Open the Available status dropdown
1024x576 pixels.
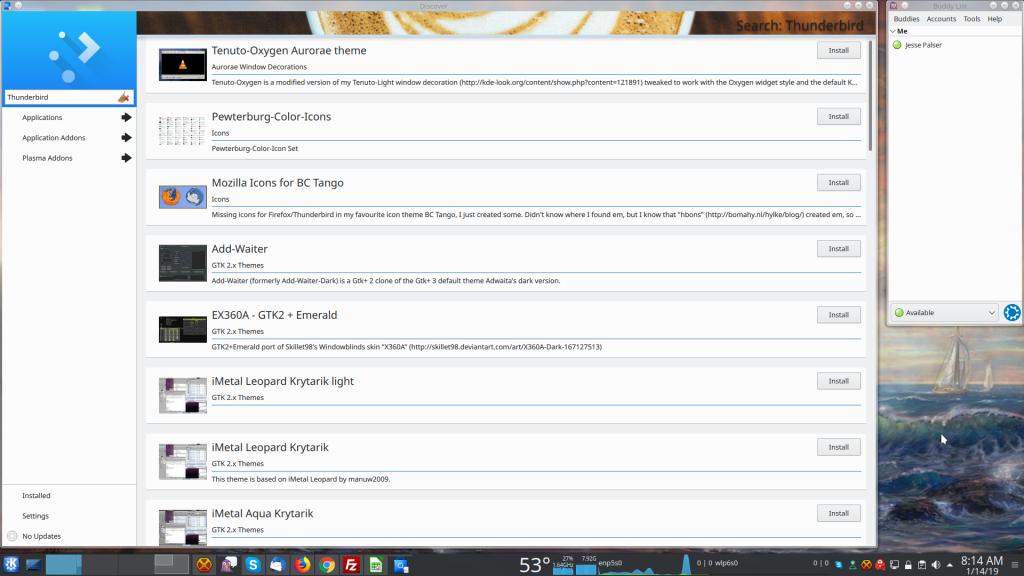(944, 313)
